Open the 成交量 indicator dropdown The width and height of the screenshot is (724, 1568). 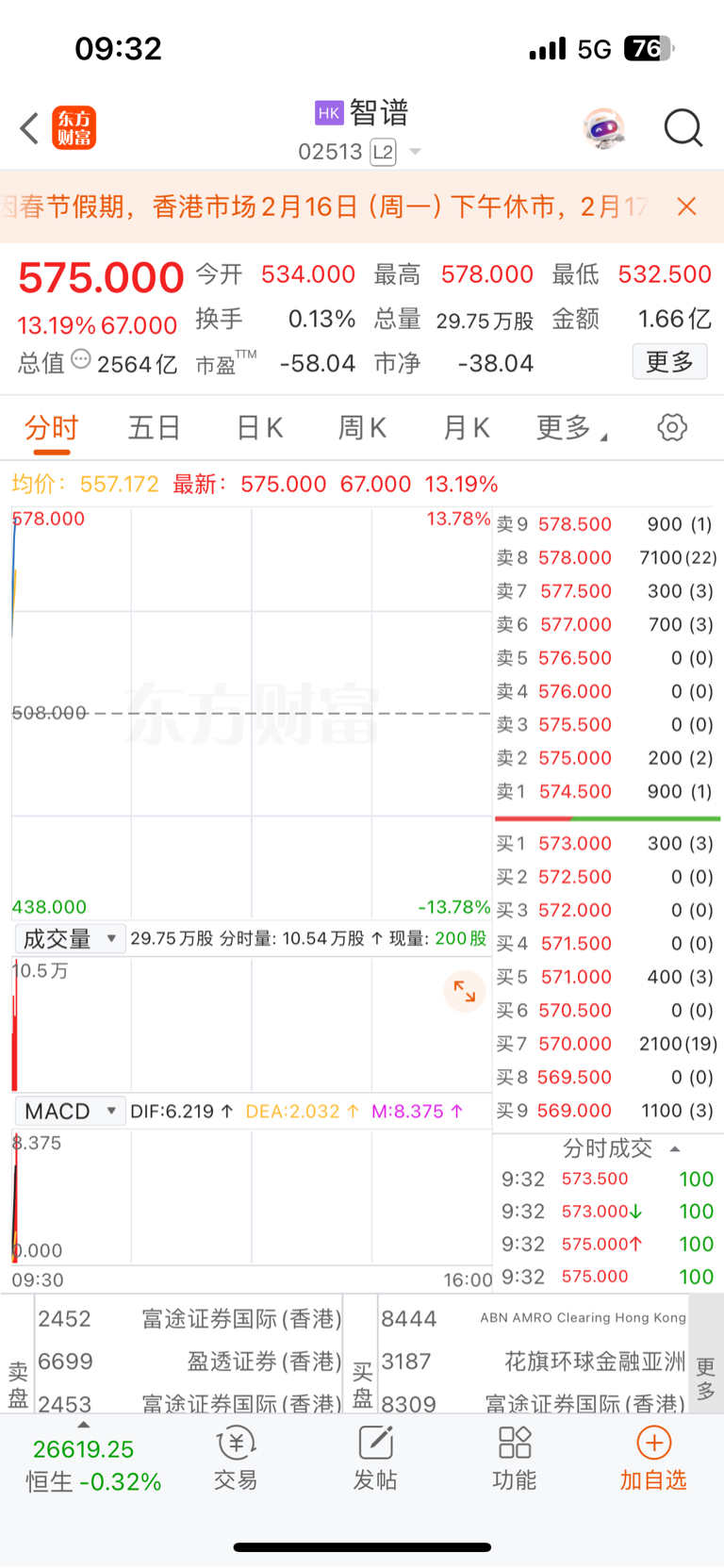click(70, 938)
